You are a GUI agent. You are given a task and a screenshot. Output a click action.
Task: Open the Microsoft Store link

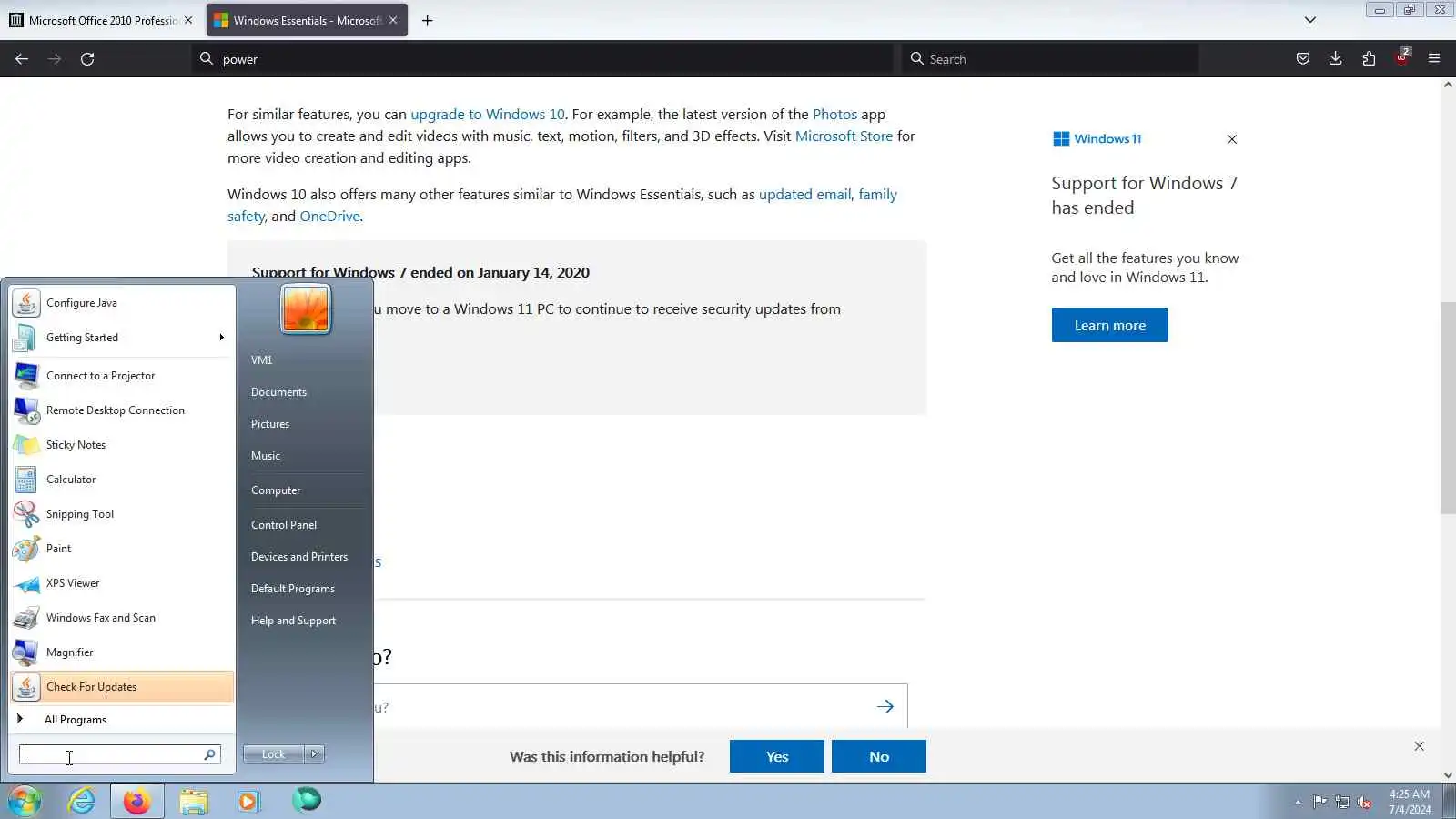point(844,136)
